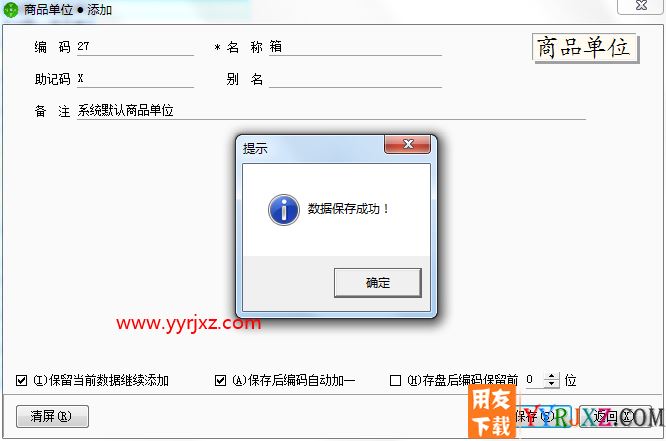This screenshot has width=666, height=441.
Task: Click the 备注 text field
Action: pyautogui.click(x=331, y=111)
